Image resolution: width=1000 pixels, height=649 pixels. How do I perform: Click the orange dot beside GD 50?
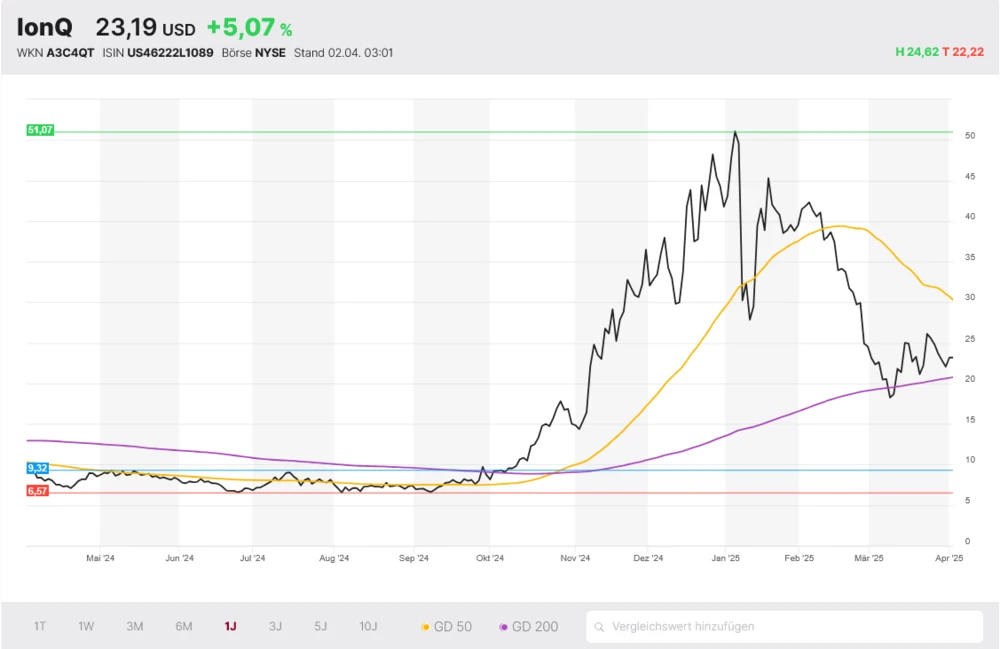click(426, 628)
